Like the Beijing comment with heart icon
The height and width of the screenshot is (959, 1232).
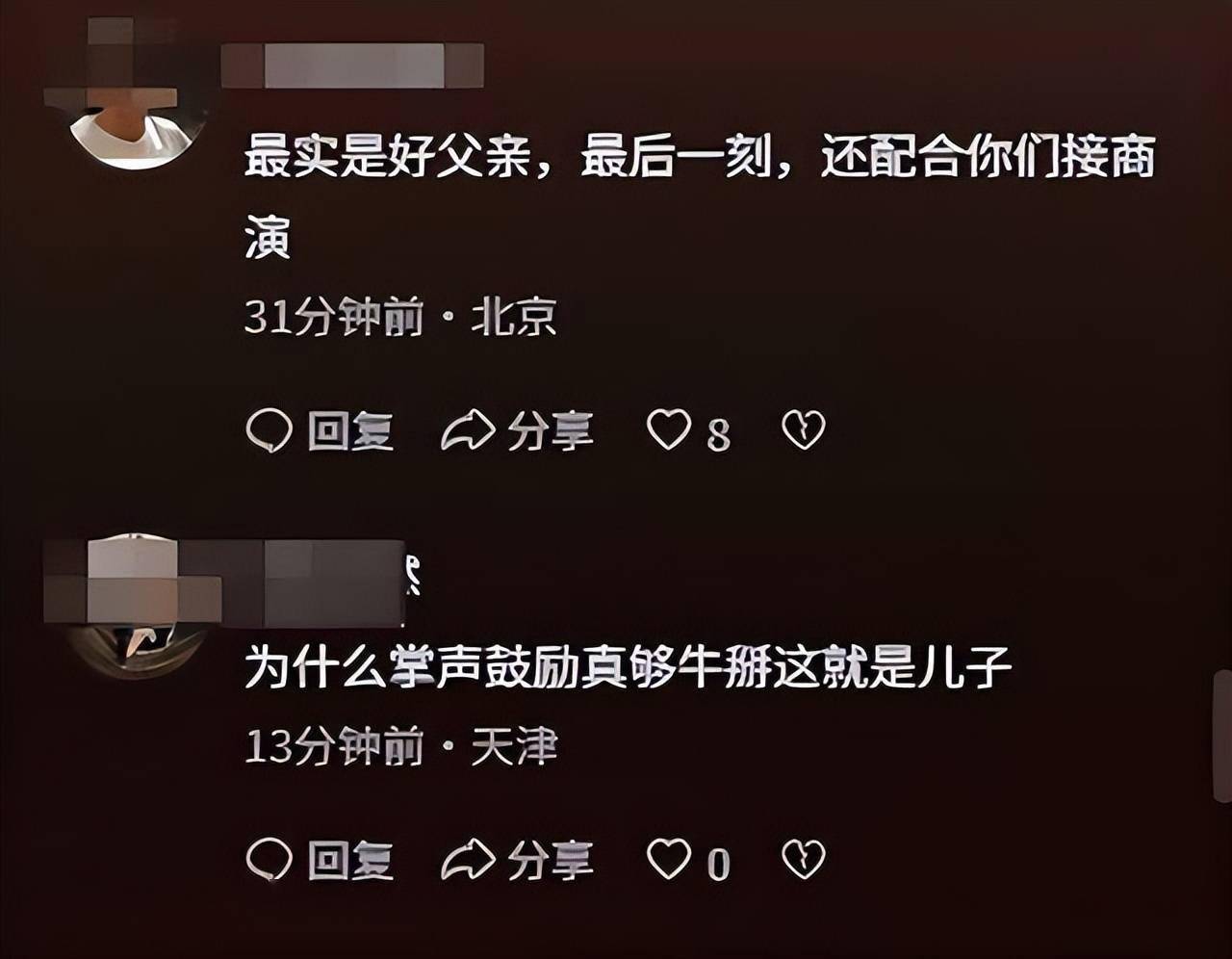coord(668,429)
